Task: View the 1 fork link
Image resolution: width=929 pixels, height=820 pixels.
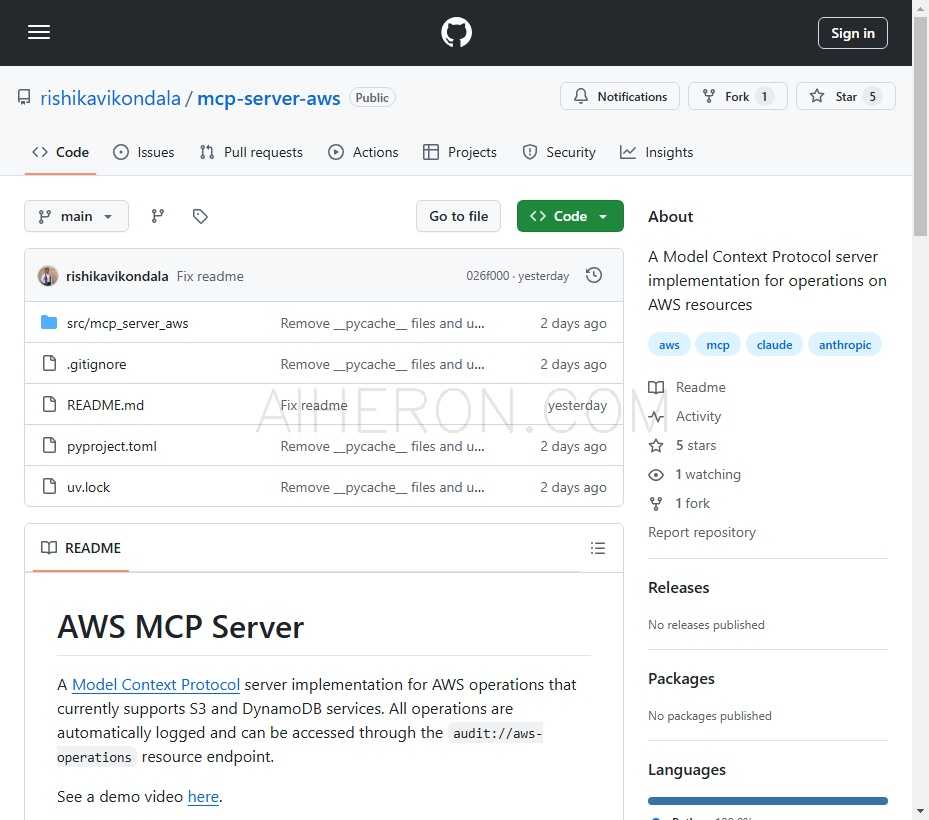Action: [x=680, y=504]
